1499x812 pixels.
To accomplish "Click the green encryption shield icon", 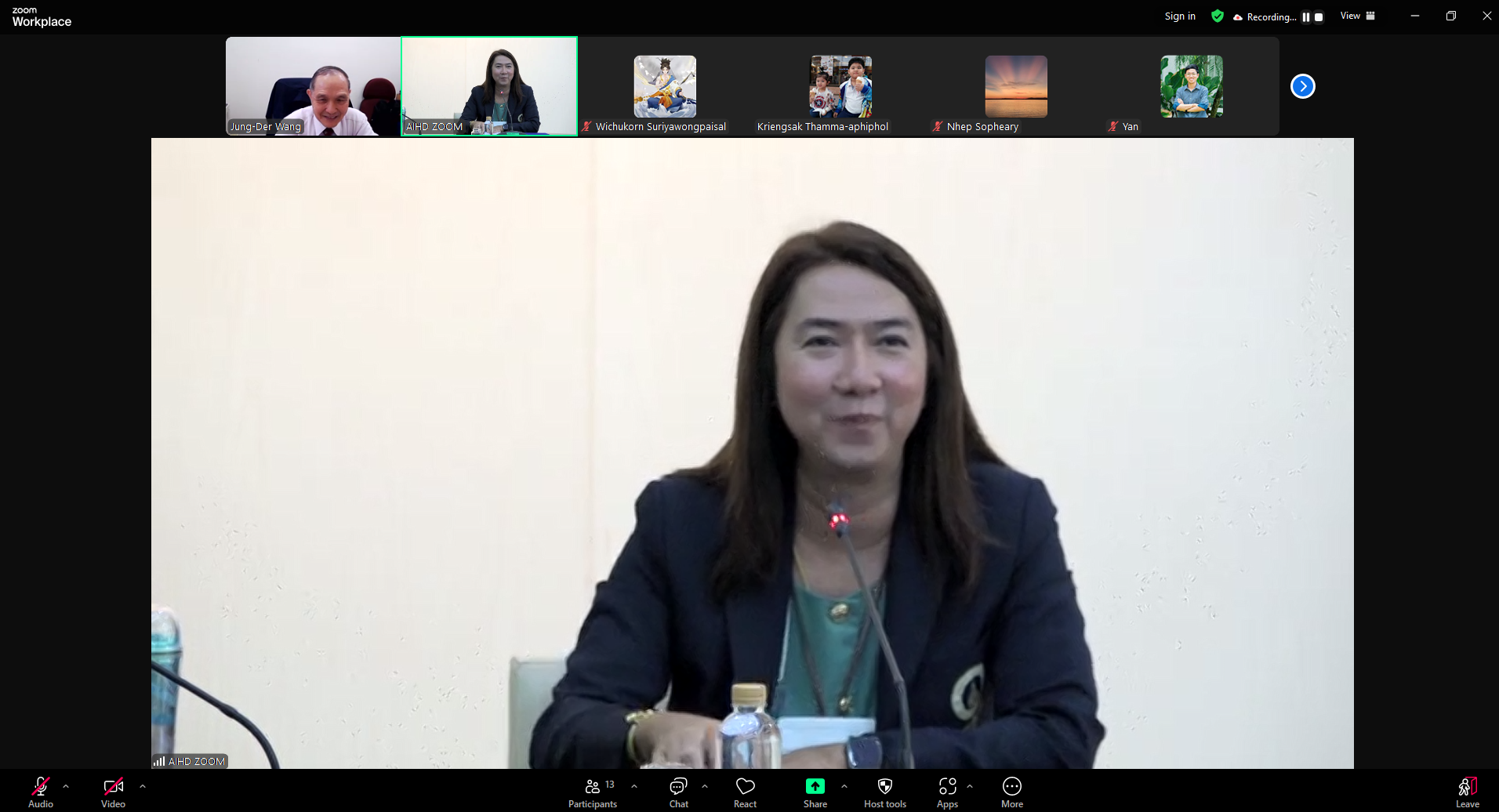I will 1218,16.
